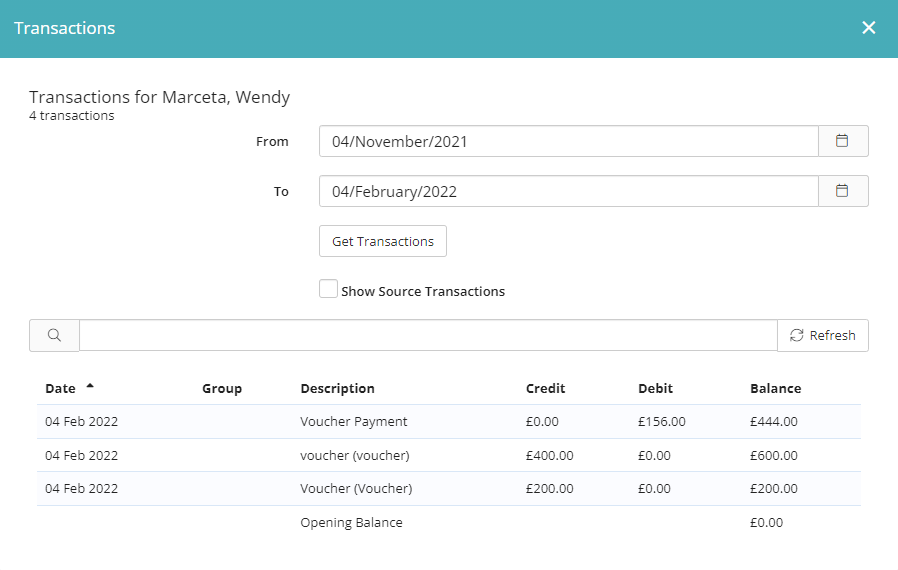
Task: Click the Date sort arrow icon
Action: coord(90,386)
